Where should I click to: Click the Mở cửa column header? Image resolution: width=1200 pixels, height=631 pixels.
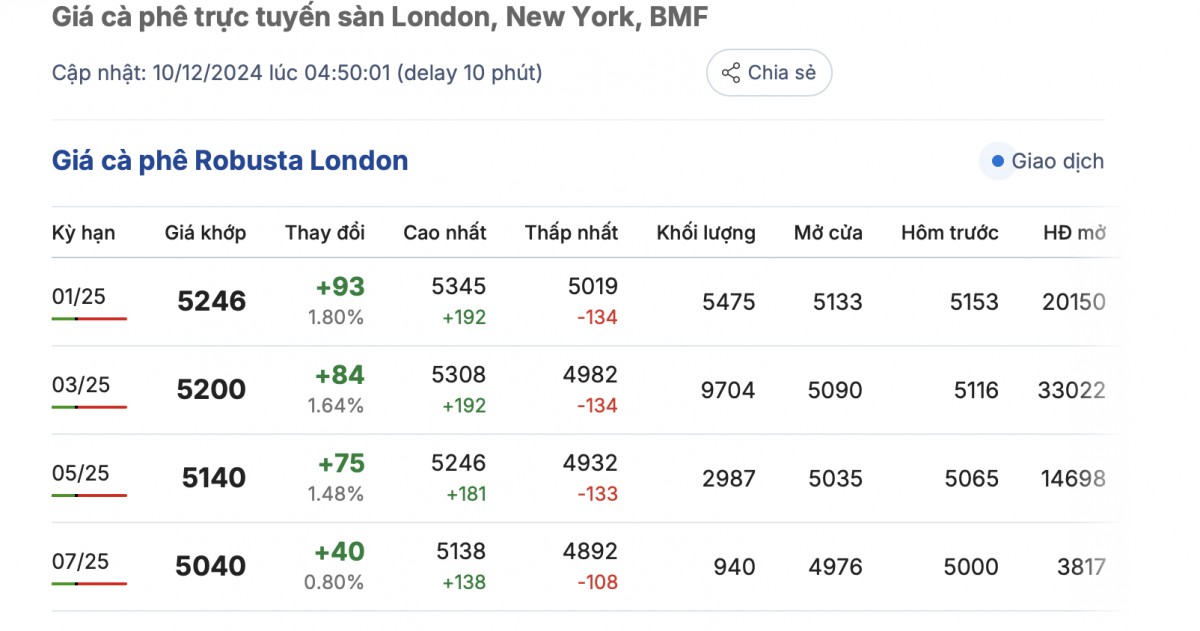coord(828,233)
